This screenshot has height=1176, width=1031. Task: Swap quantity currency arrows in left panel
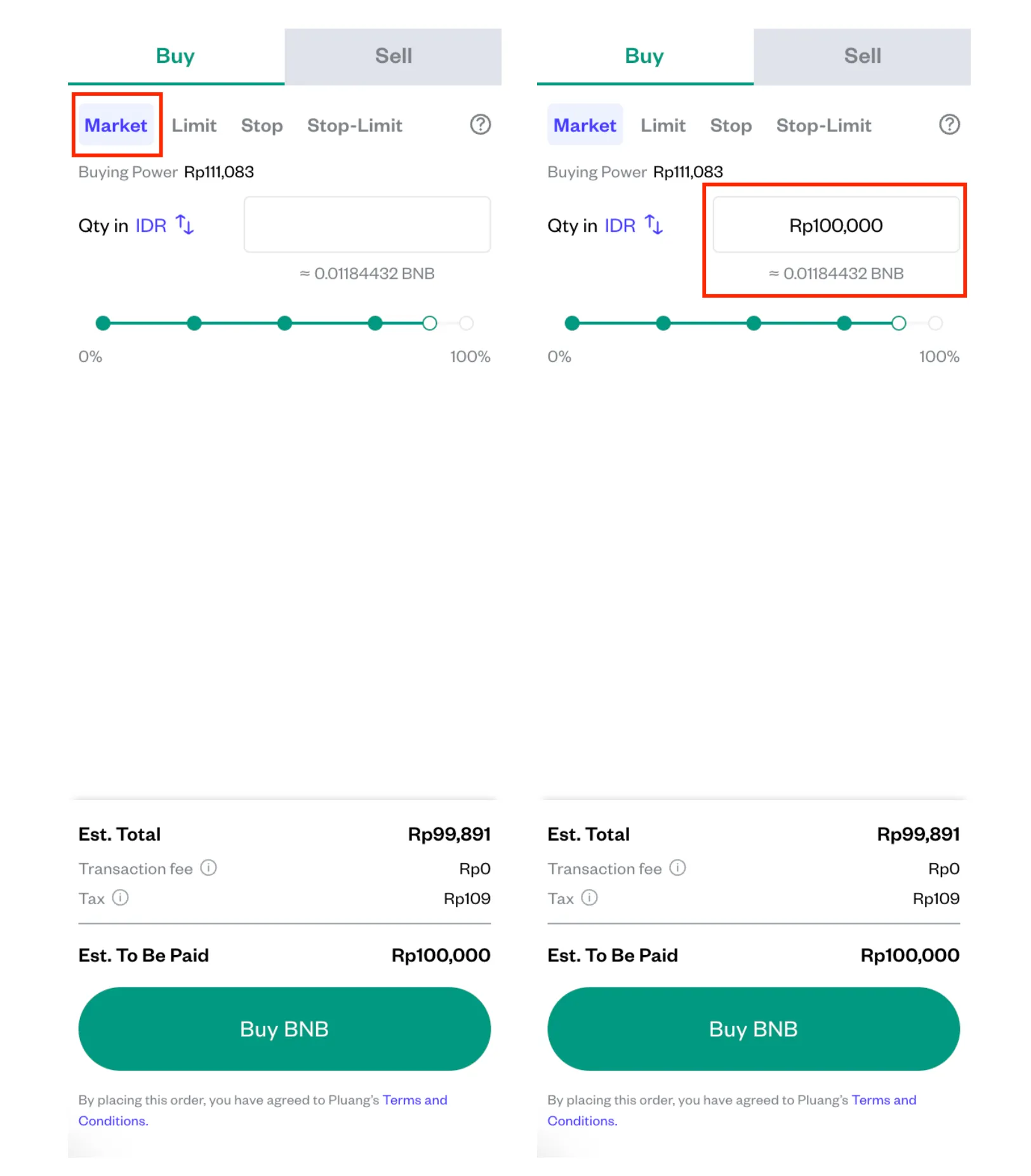coord(185,224)
